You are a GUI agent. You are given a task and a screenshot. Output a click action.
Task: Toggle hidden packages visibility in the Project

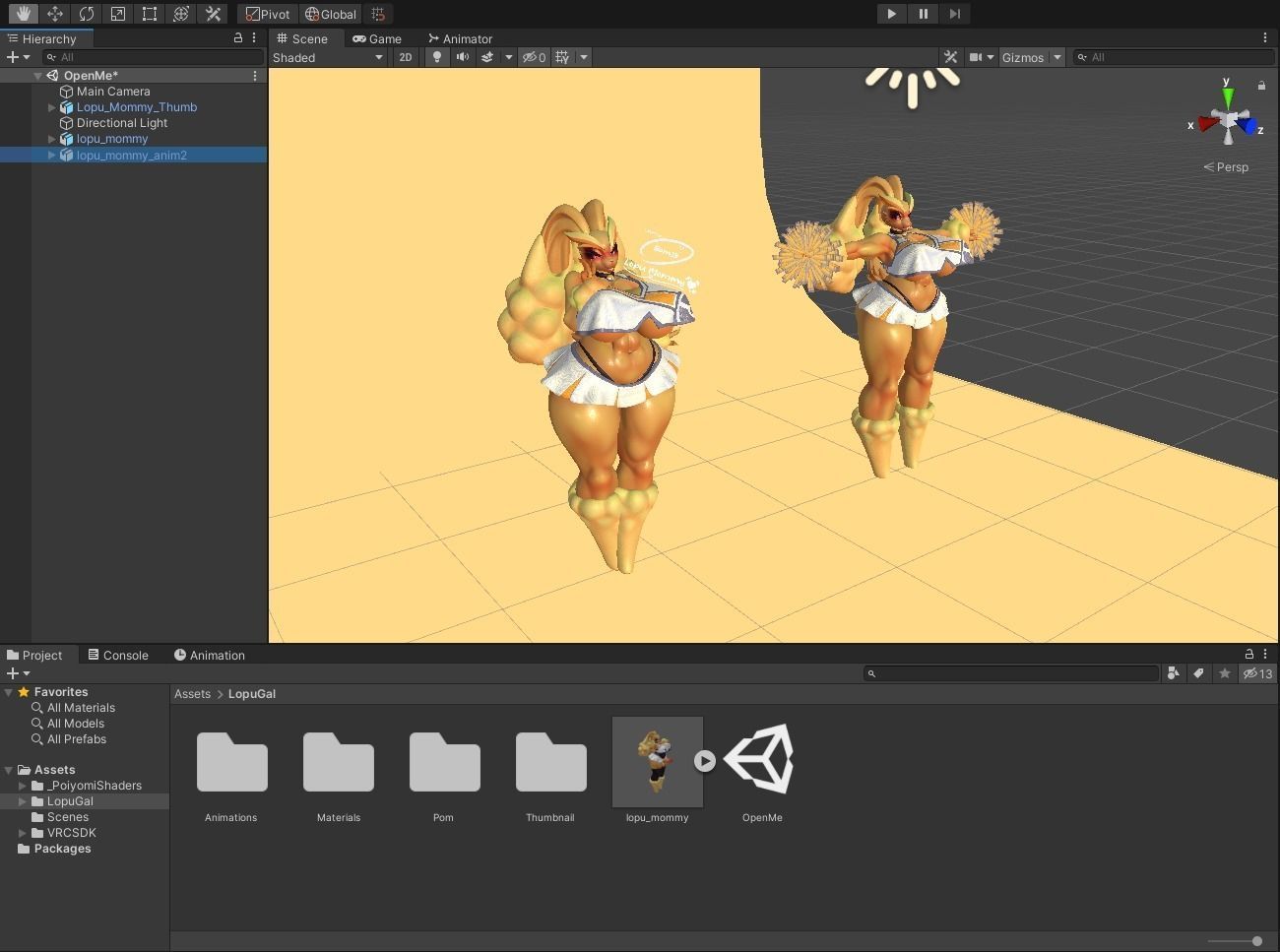tap(1257, 673)
